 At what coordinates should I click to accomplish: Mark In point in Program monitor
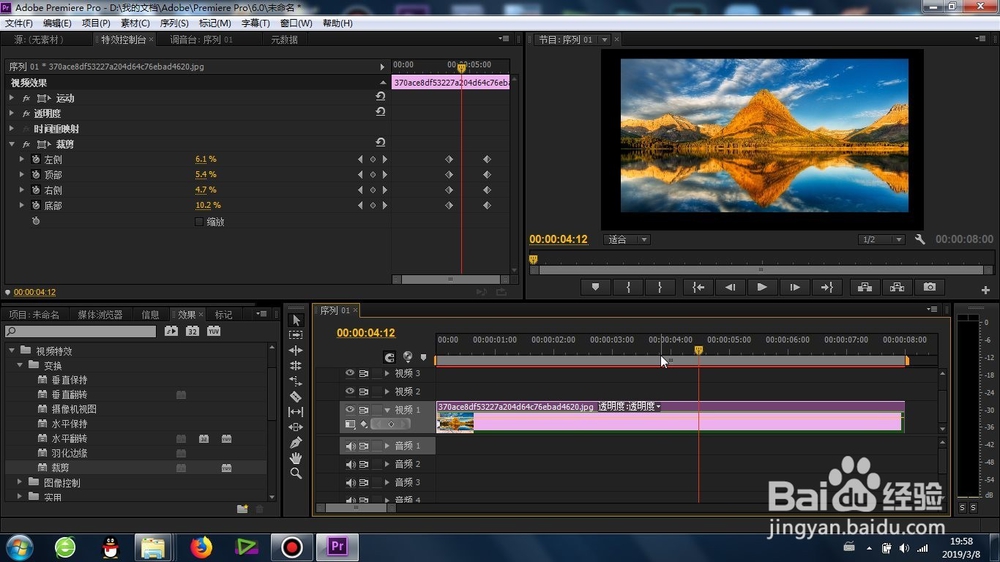coord(628,287)
